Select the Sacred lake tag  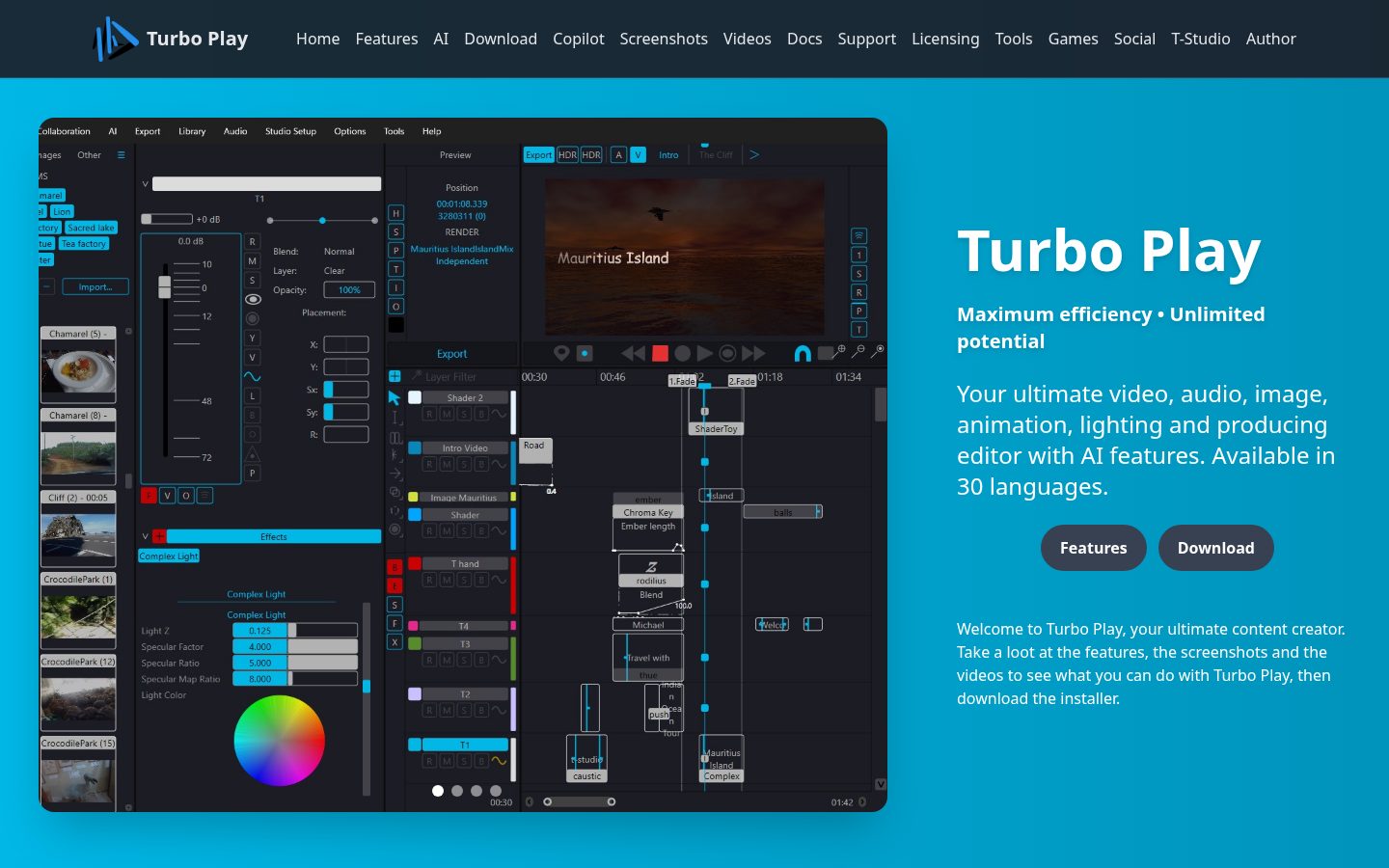tap(91, 228)
